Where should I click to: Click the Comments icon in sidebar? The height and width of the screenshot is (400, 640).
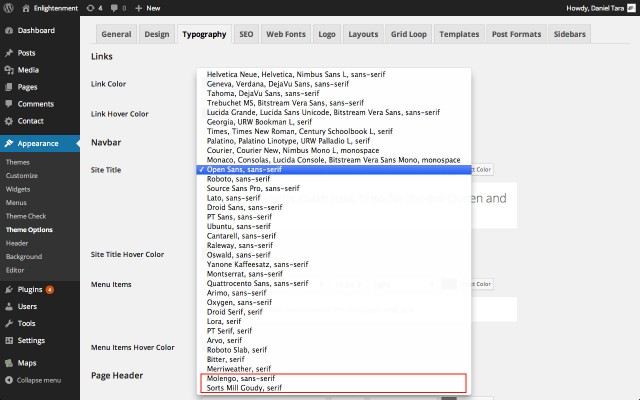(9, 104)
